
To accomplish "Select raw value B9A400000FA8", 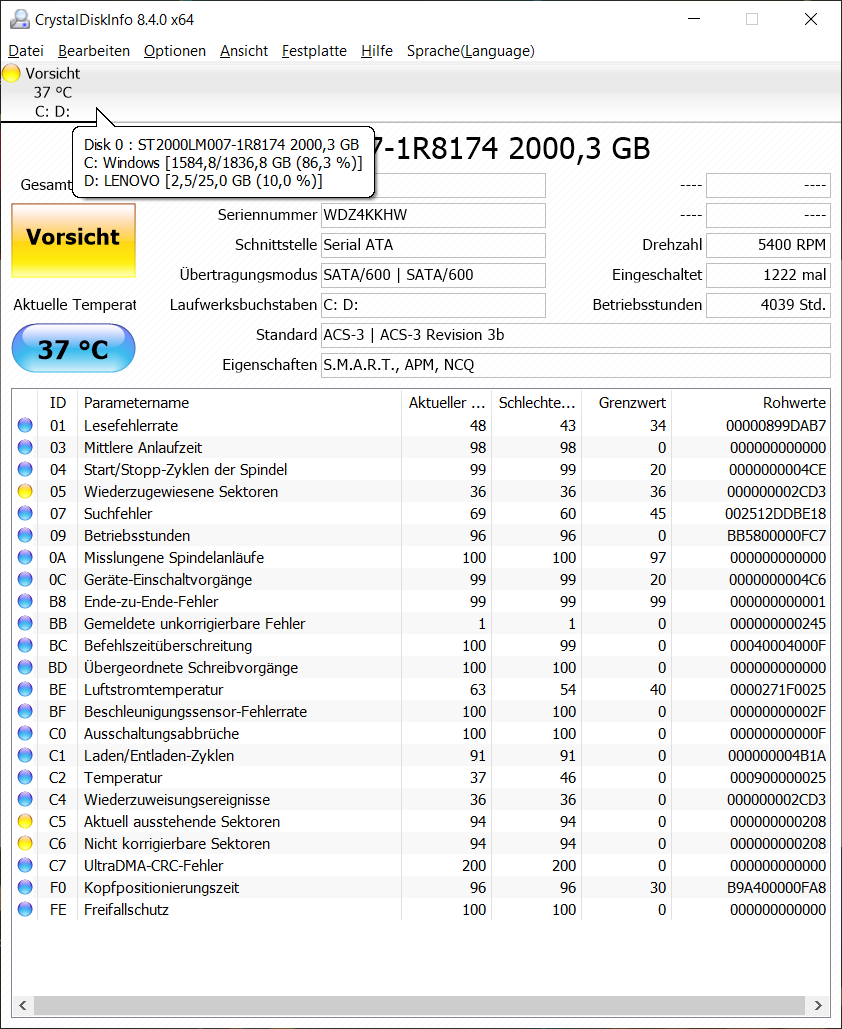I will tap(776, 888).
